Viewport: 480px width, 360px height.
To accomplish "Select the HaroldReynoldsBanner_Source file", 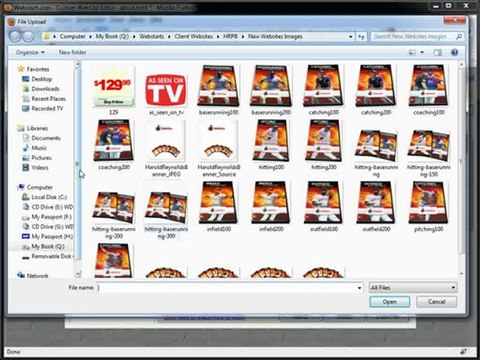I will click(x=219, y=149).
